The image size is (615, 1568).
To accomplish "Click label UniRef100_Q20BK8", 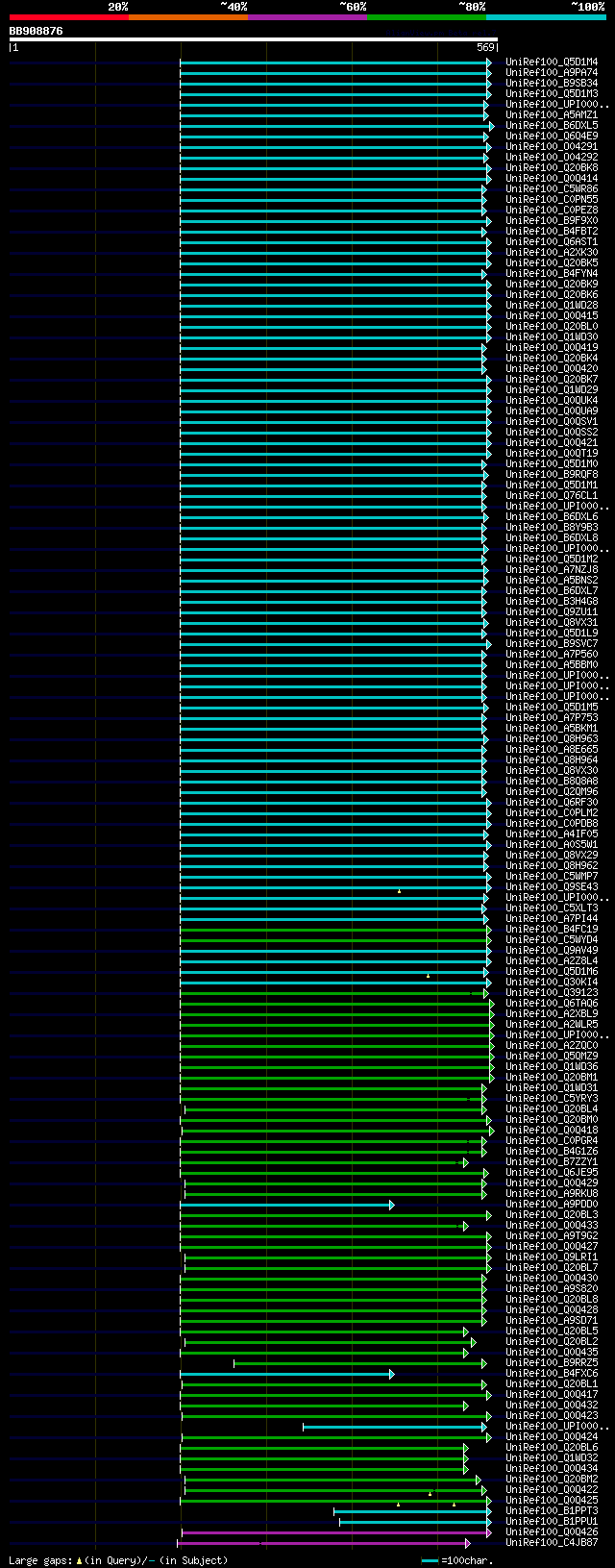I will coord(552,168).
